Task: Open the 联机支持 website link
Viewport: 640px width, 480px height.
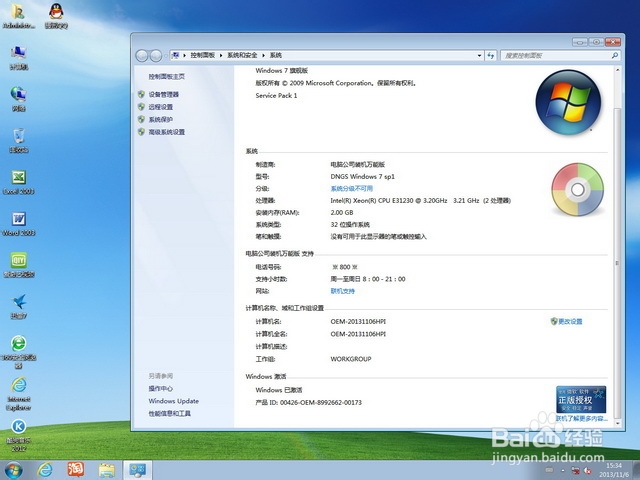Action: pyautogui.click(x=342, y=291)
